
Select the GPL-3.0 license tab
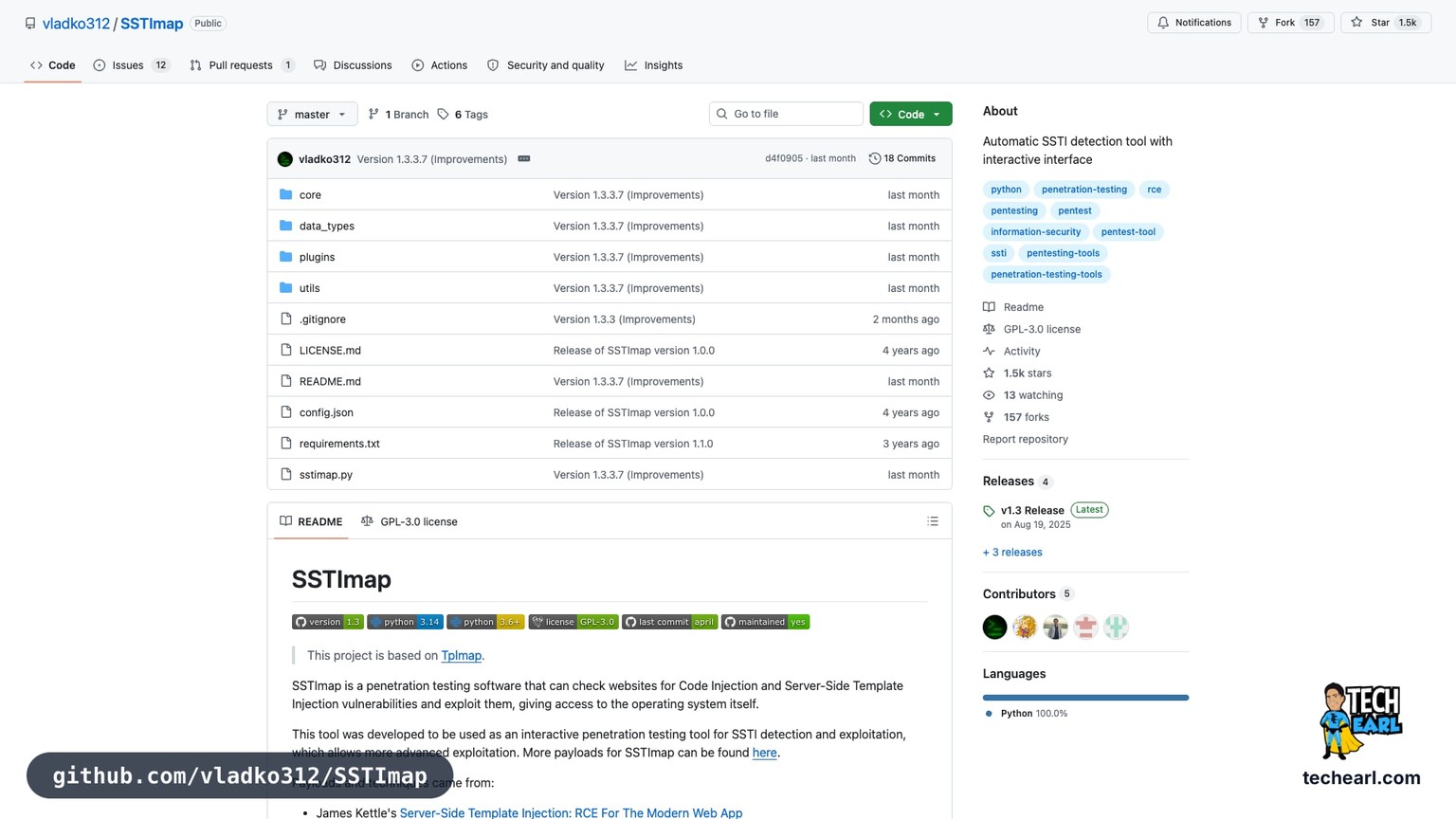click(x=409, y=521)
